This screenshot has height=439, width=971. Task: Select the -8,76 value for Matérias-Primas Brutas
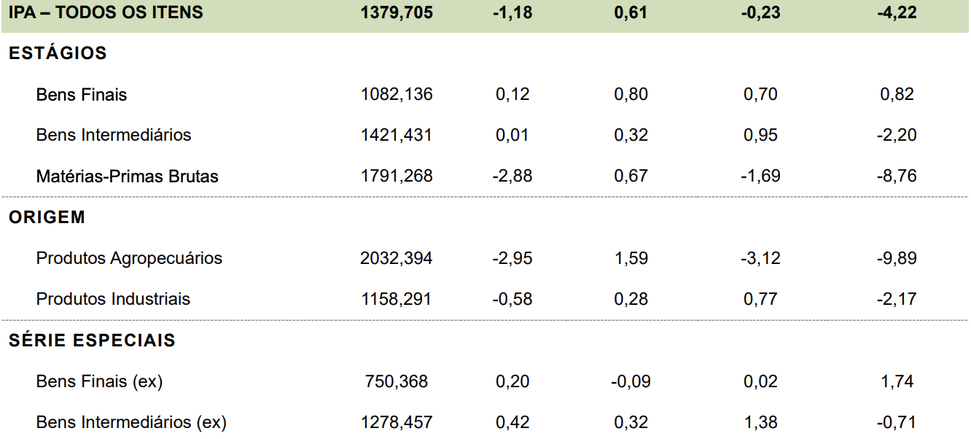(x=897, y=177)
